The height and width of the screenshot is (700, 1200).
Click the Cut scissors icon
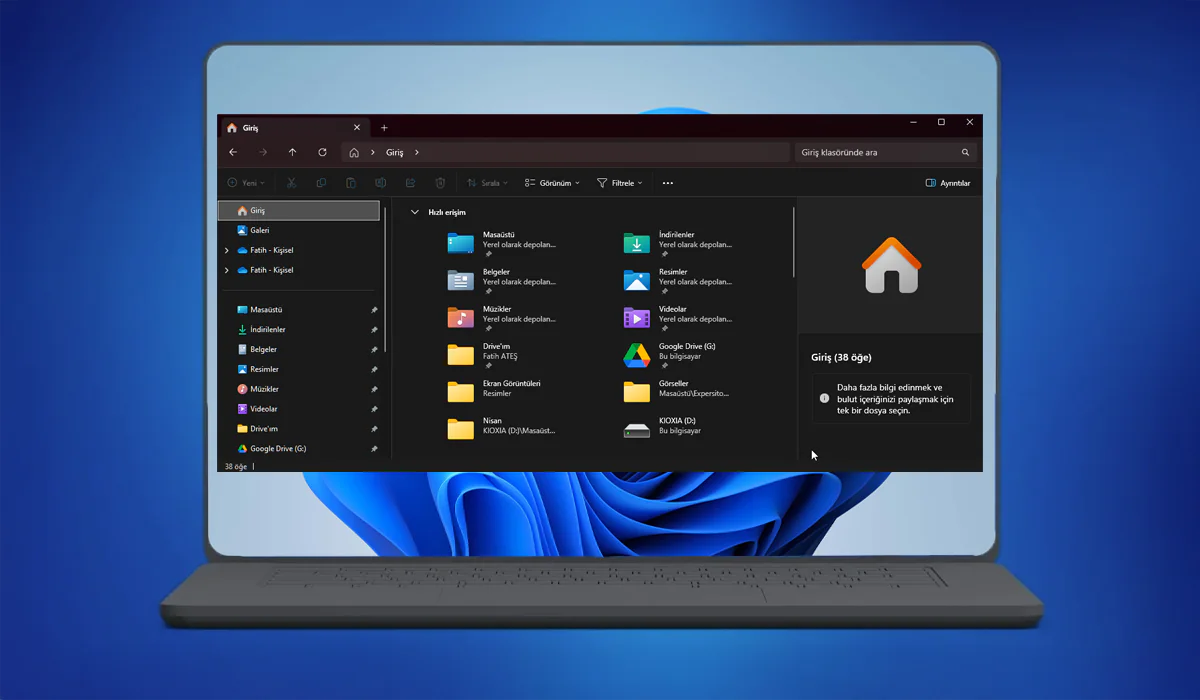291,183
